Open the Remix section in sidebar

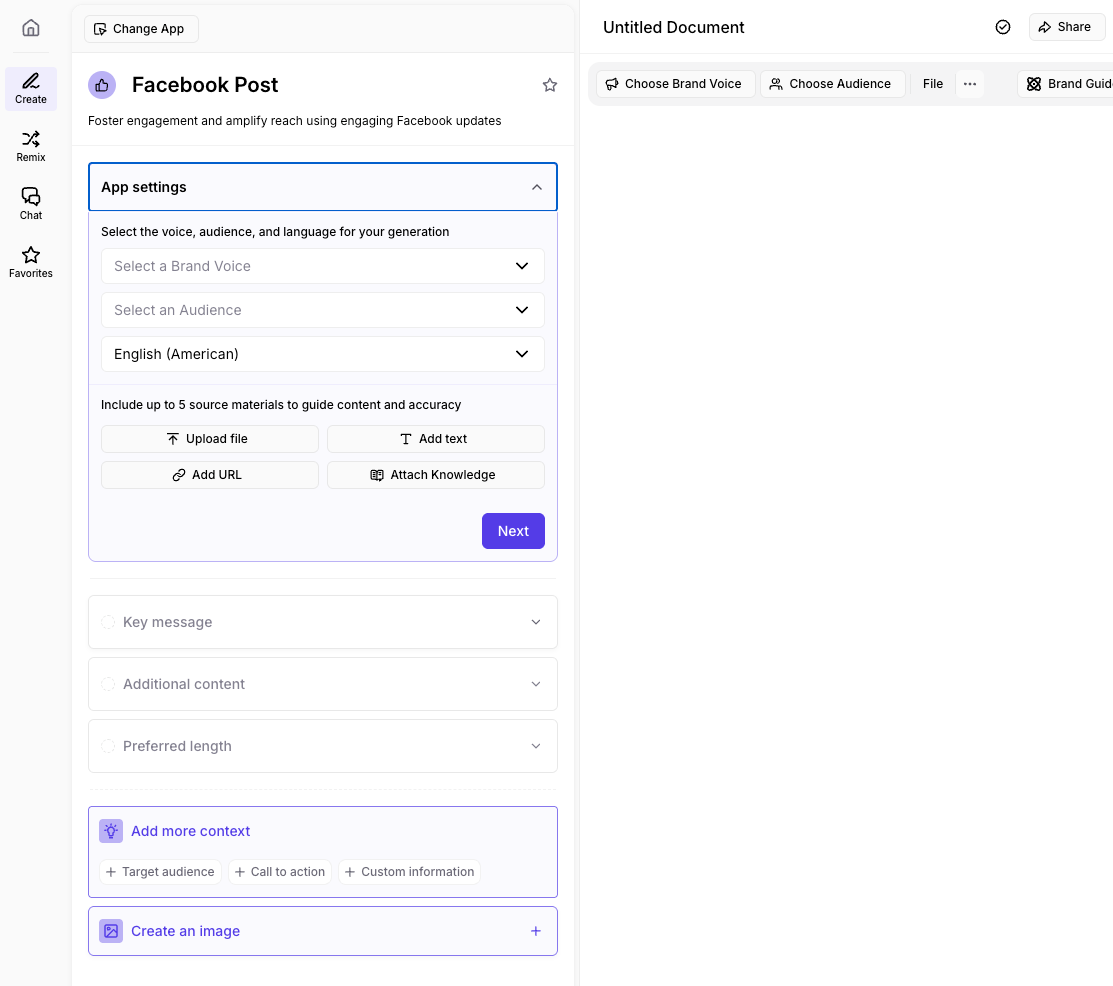pos(31,146)
